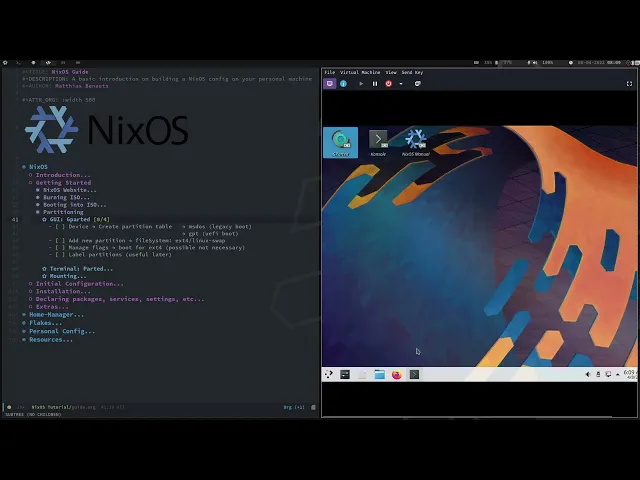
Task: Click the blank white icon in VM taskbar
Action: point(362,374)
